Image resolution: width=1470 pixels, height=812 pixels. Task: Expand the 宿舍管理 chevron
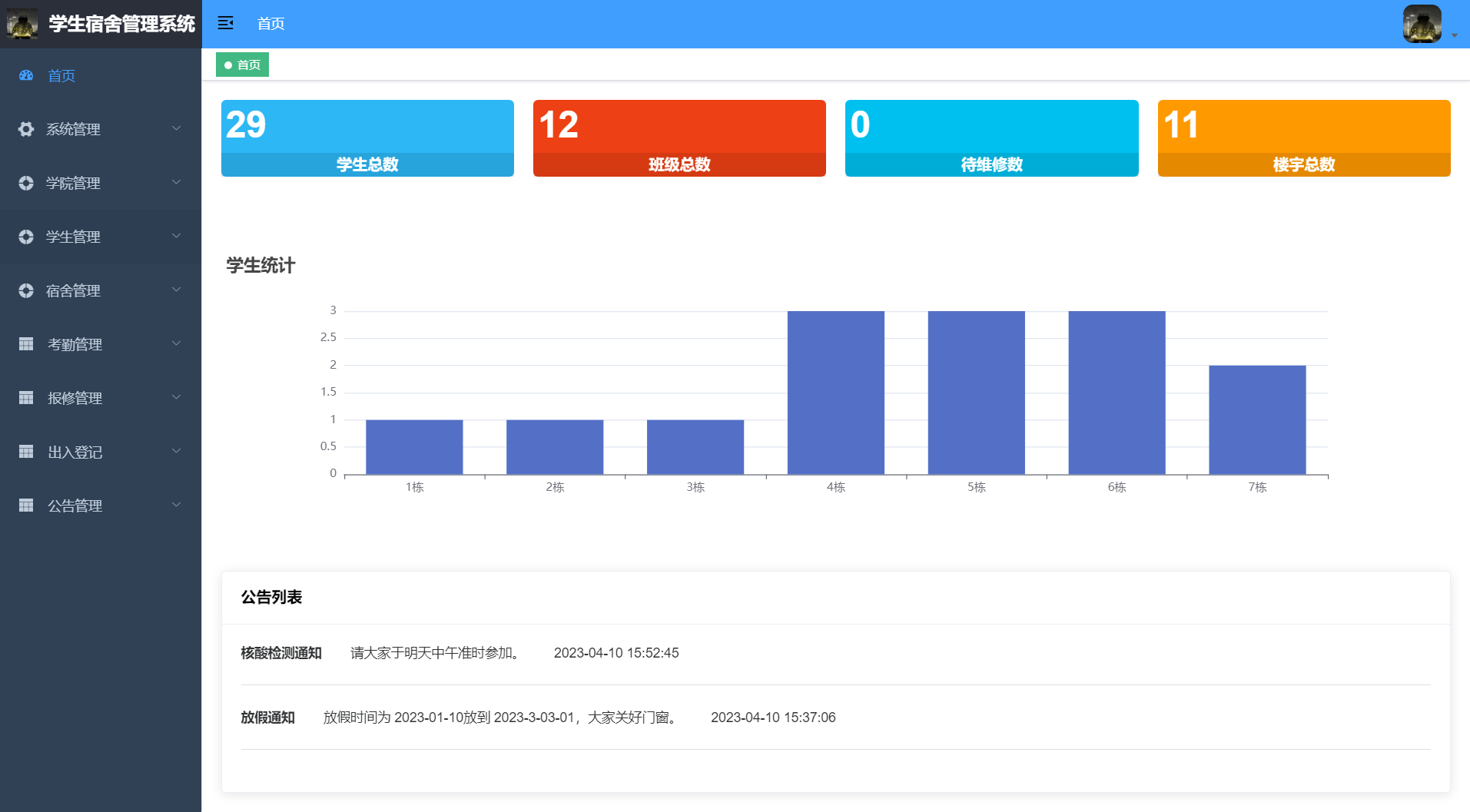177,290
